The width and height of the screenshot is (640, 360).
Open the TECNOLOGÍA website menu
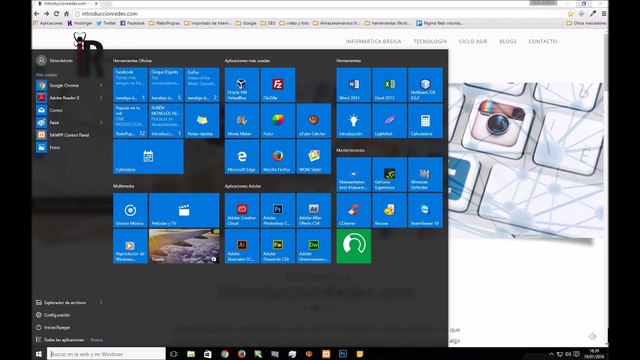coord(430,41)
